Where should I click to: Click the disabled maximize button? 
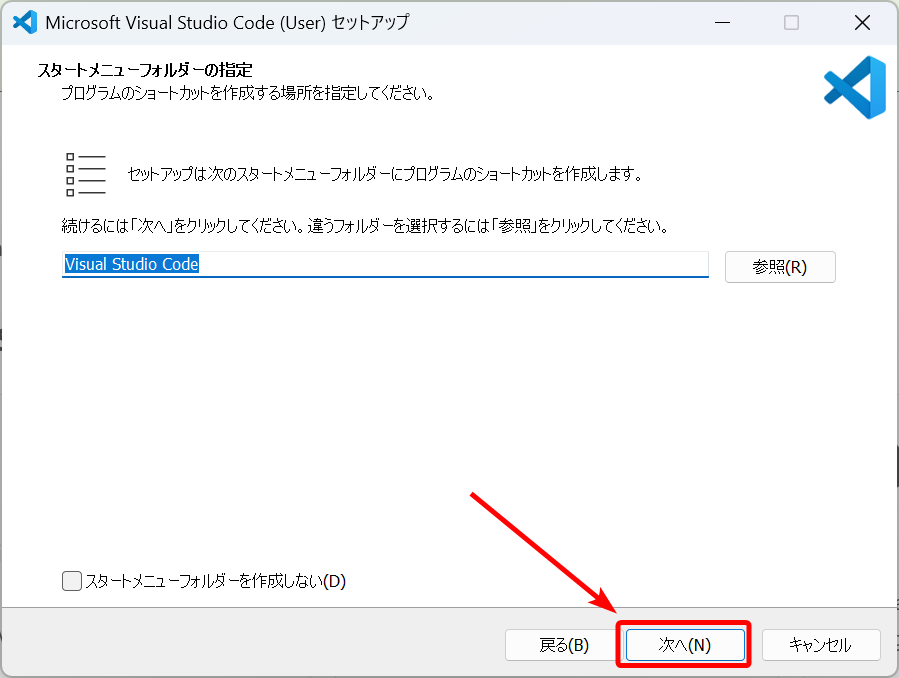(791, 22)
